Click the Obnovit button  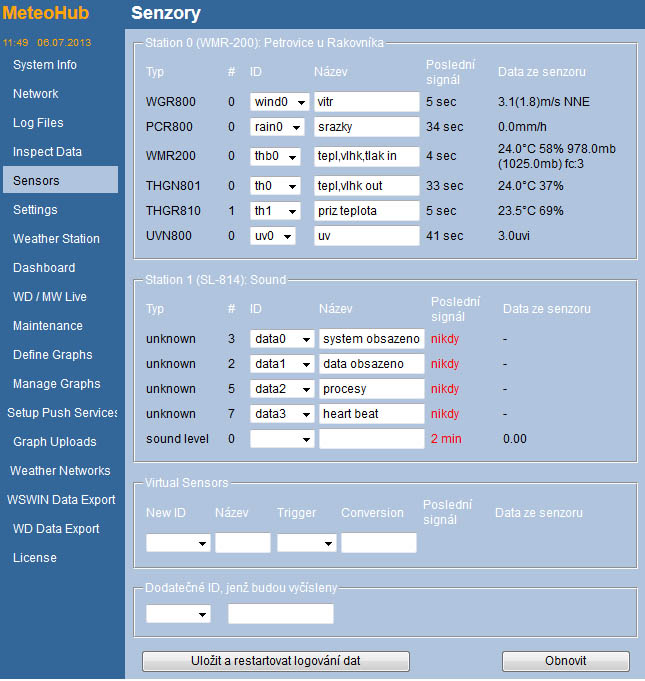pyautogui.click(x=566, y=661)
